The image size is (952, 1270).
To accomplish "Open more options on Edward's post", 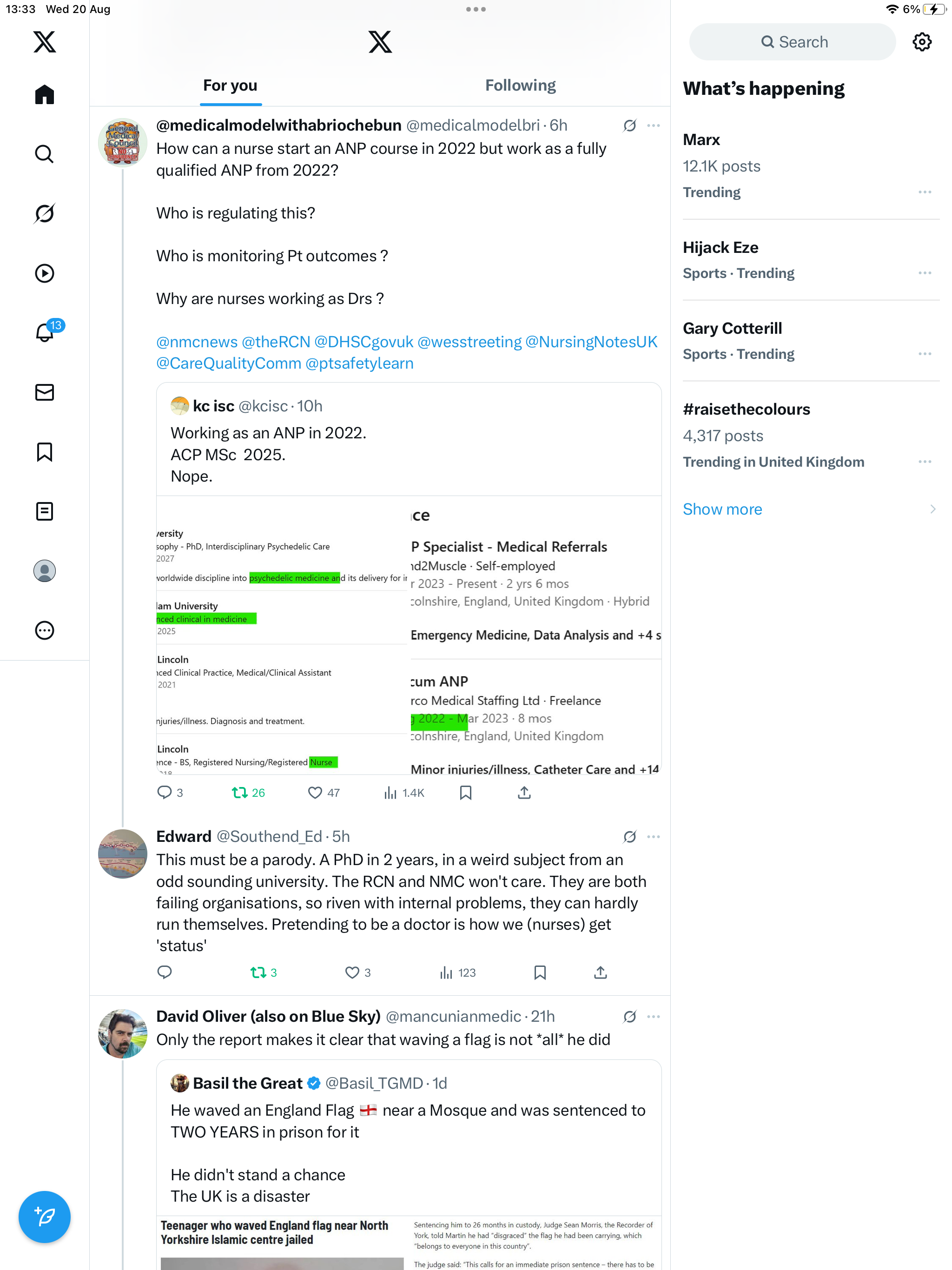I will tap(654, 837).
